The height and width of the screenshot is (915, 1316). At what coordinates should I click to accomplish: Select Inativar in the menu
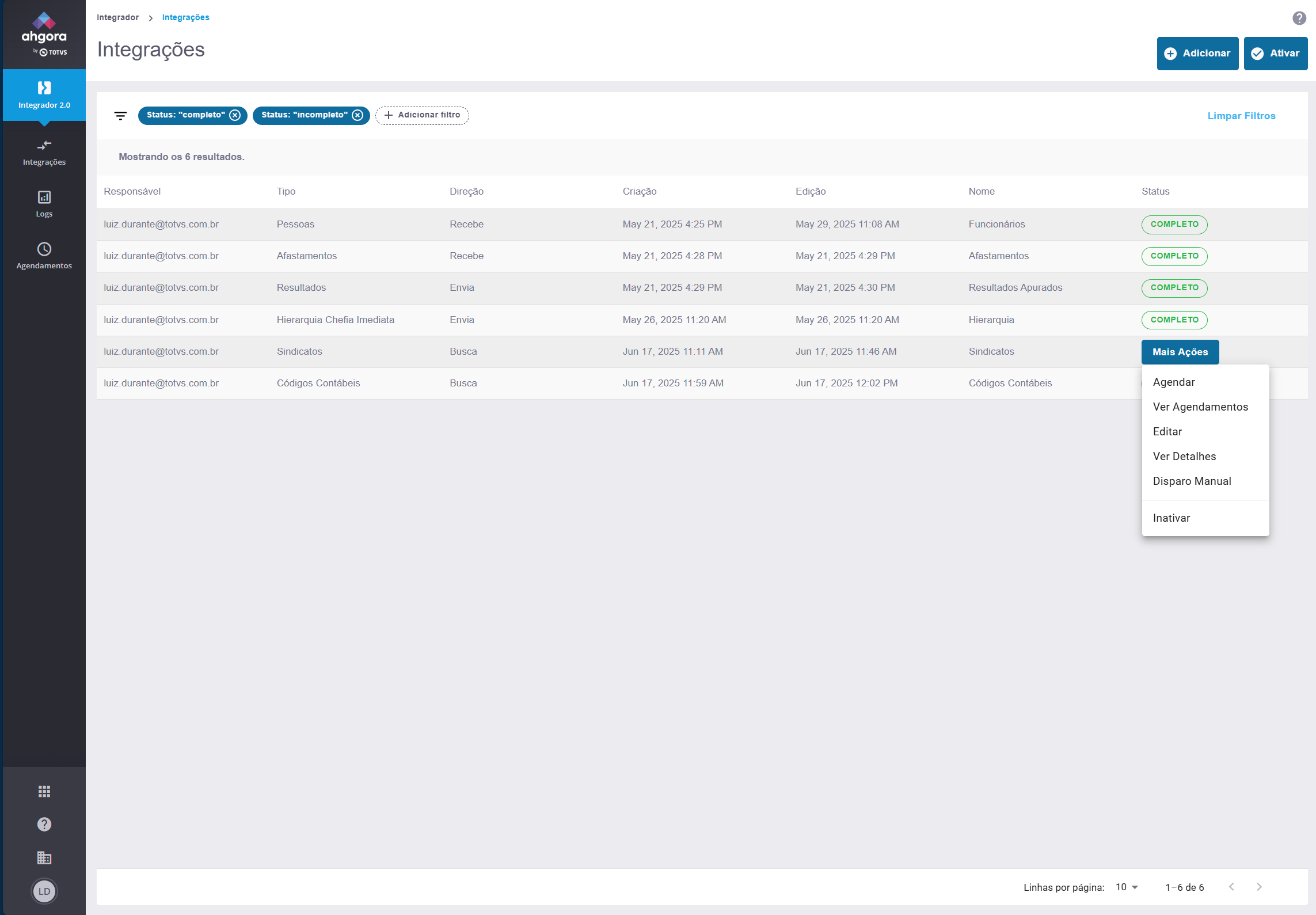(1171, 518)
